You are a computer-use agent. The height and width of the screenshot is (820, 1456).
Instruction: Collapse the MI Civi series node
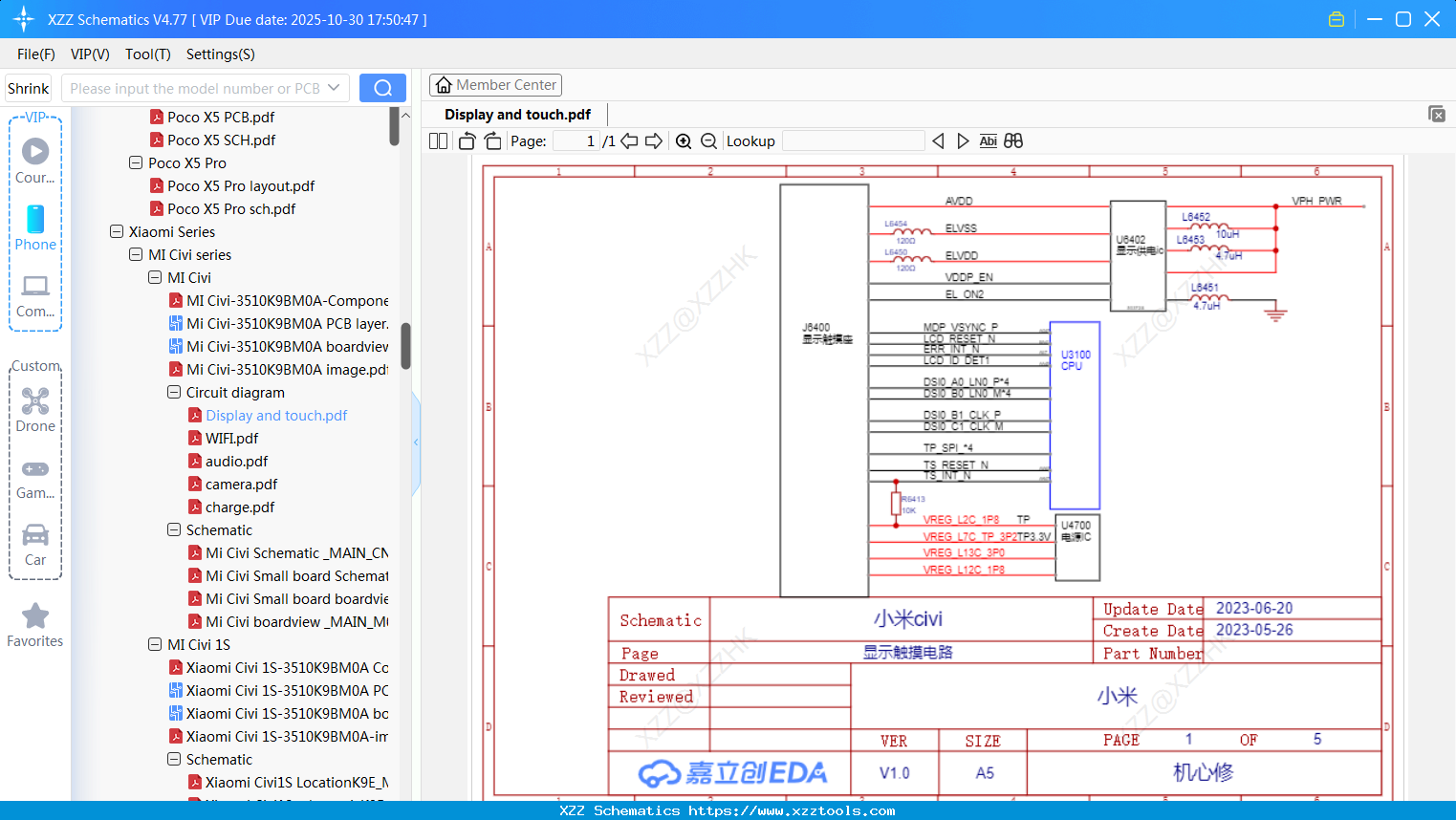(x=136, y=255)
